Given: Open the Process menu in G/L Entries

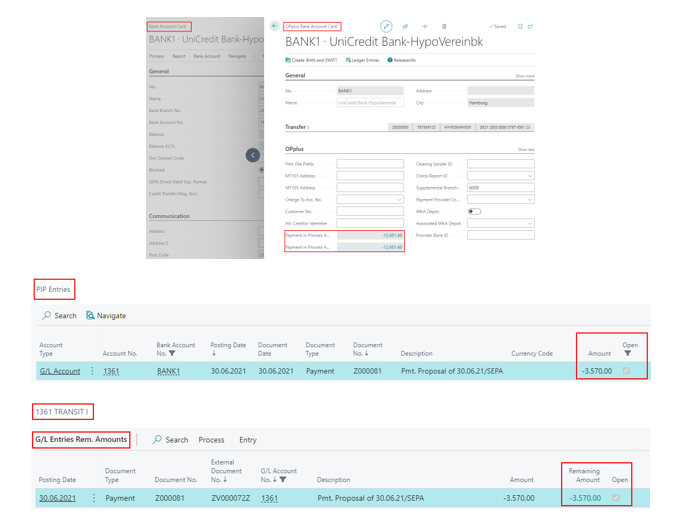Looking at the screenshot, I should click(x=211, y=440).
